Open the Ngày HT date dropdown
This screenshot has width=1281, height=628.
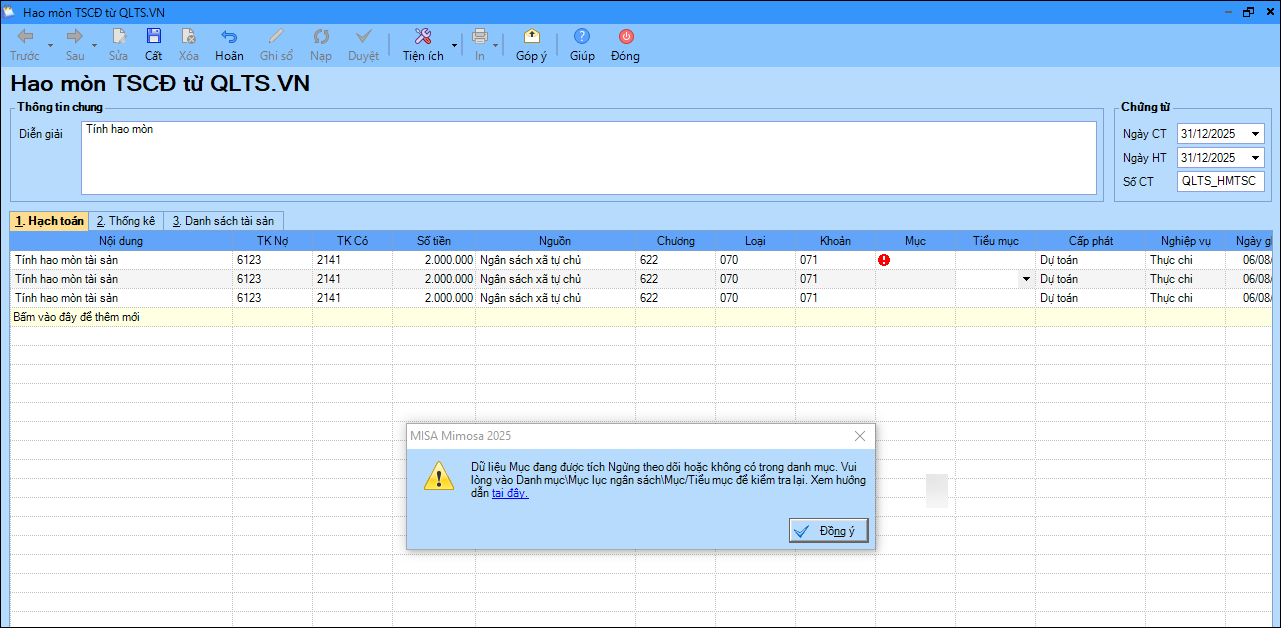pyautogui.click(x=1256, y=157)
